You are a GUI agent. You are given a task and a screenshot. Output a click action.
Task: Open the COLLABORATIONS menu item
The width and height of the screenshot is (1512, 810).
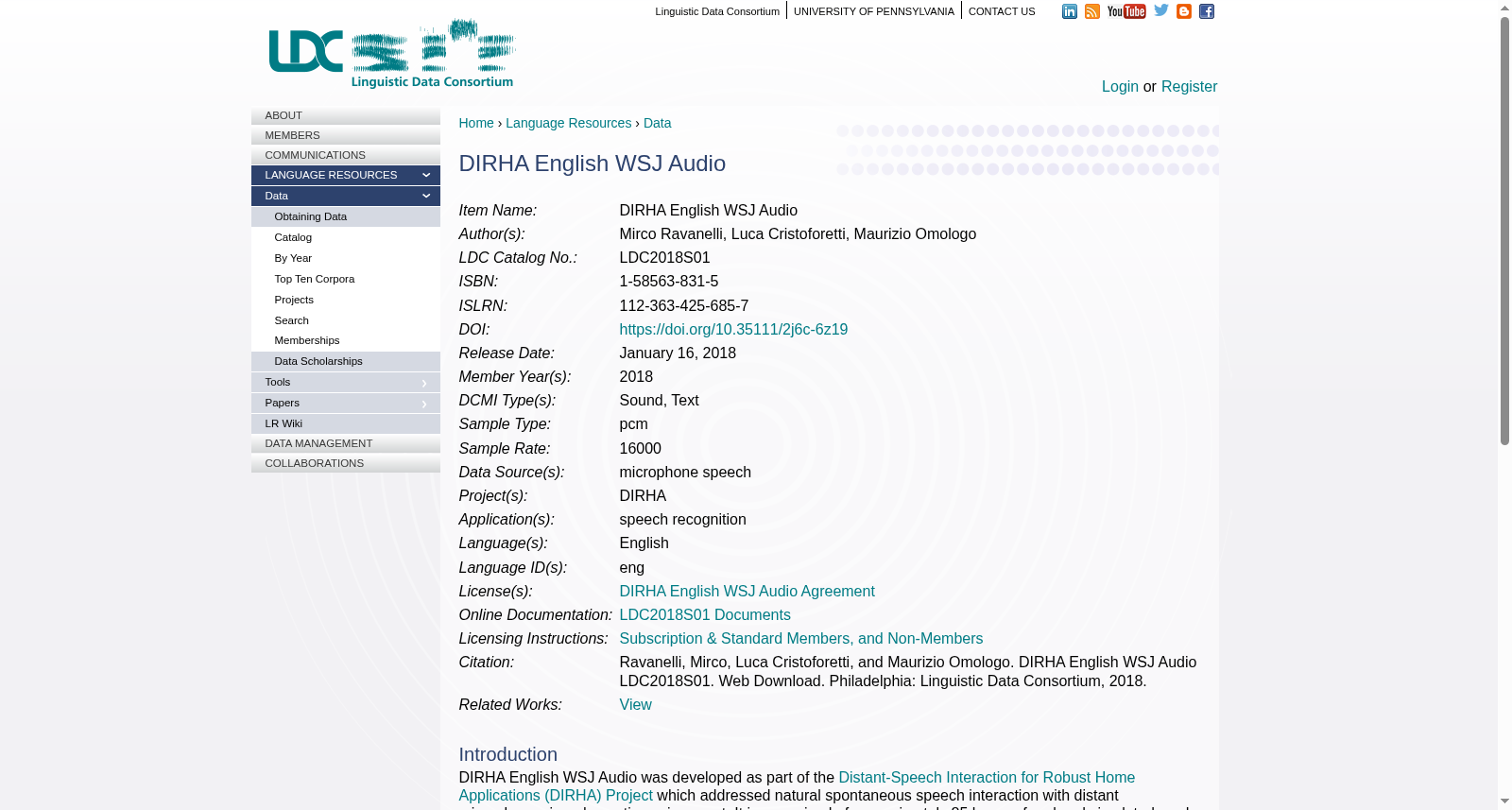point(346,463)
